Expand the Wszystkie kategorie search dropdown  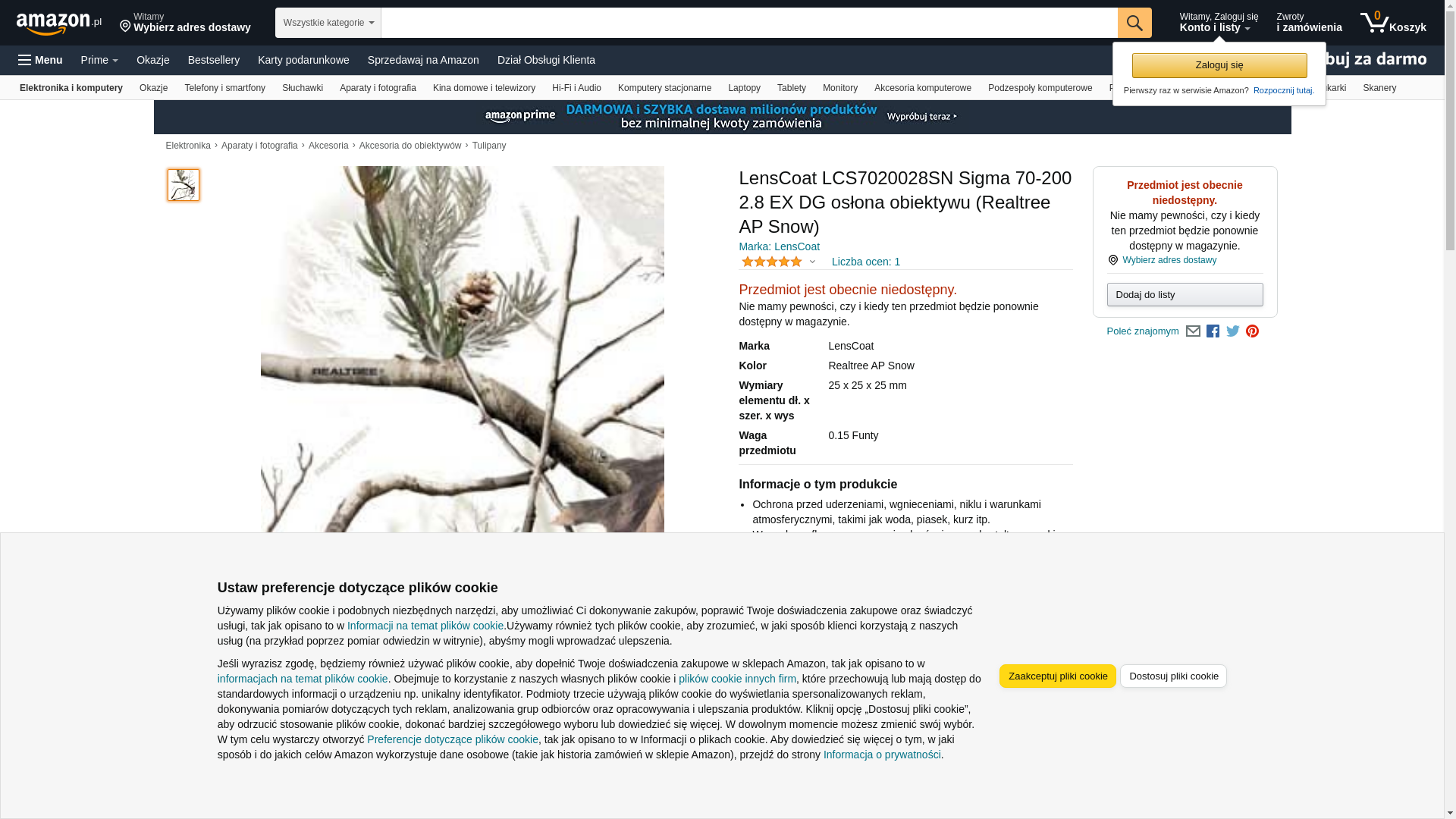click(328, 23)
